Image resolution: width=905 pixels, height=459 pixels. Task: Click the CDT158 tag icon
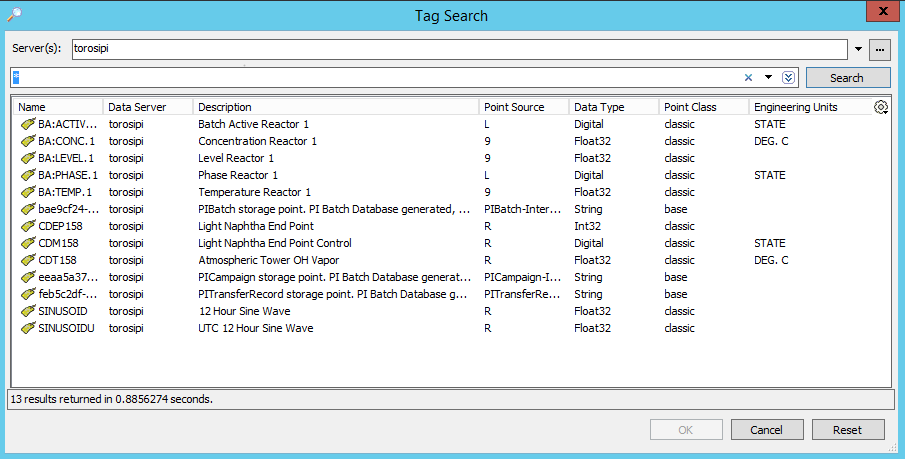coord(28,260)
